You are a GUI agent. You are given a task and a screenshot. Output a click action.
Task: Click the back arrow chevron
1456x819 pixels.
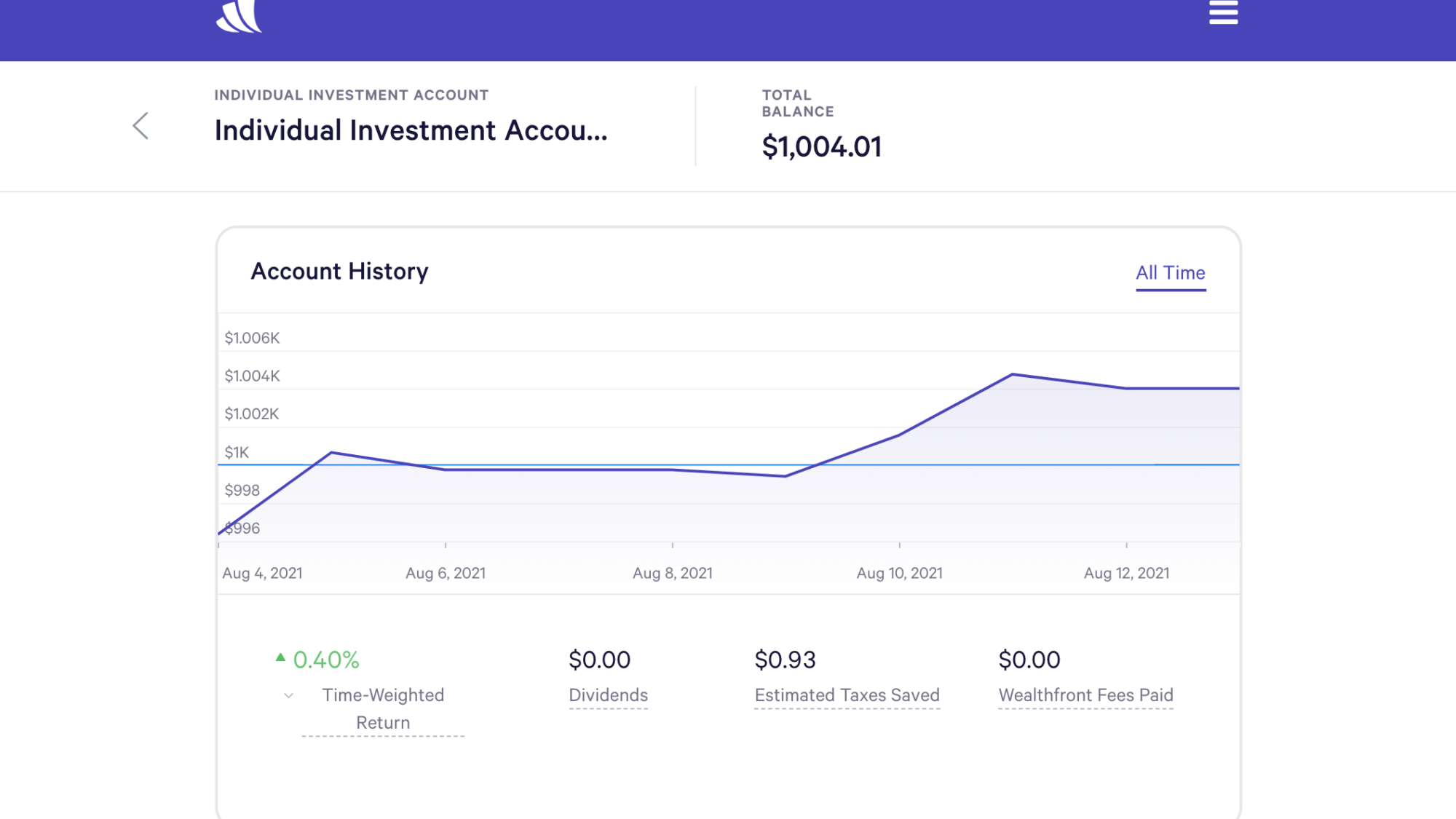tap(141, 126)
